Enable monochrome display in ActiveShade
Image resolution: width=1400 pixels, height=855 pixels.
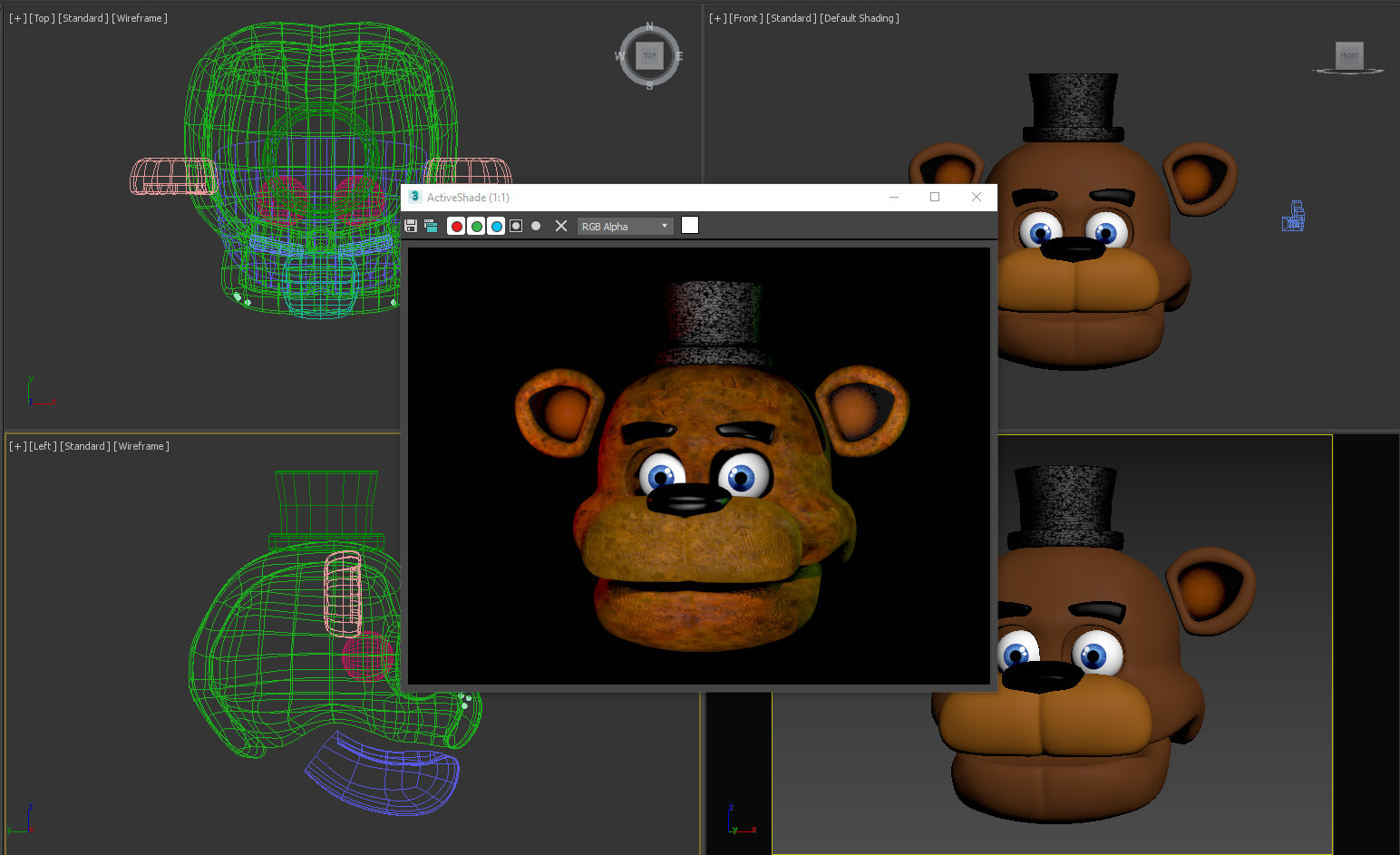tap(536, 226)
